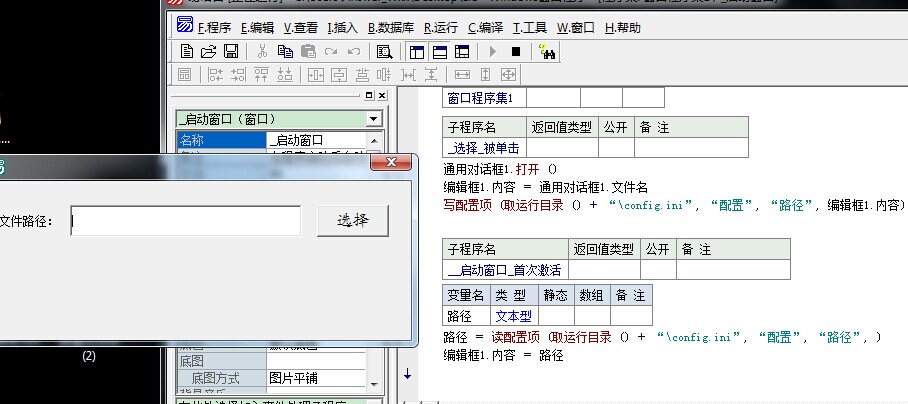Click the __启动窗口_首次激活 subroutine name
908x404 pixels.
coord(506,270)
